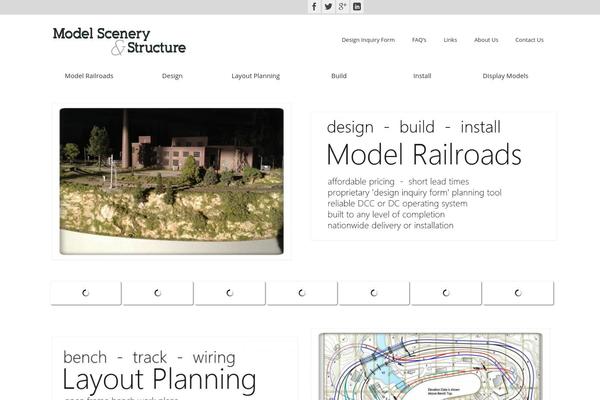Screen dimensions: 600x400
Task: Click 'reliable DCC or DC operating system' text
Action: (397, 203)
